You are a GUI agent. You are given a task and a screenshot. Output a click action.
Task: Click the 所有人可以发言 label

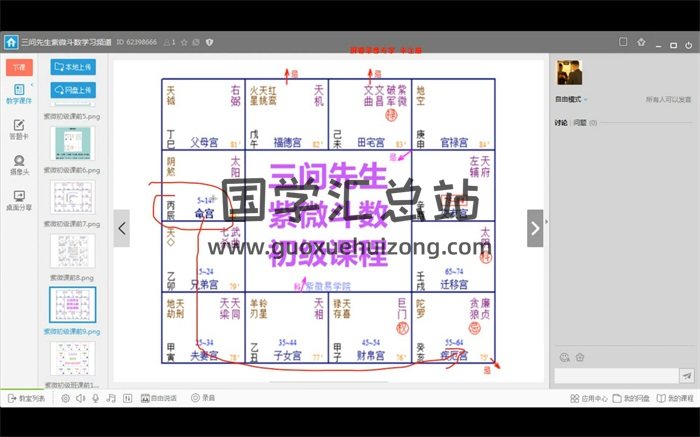[668, 100]
